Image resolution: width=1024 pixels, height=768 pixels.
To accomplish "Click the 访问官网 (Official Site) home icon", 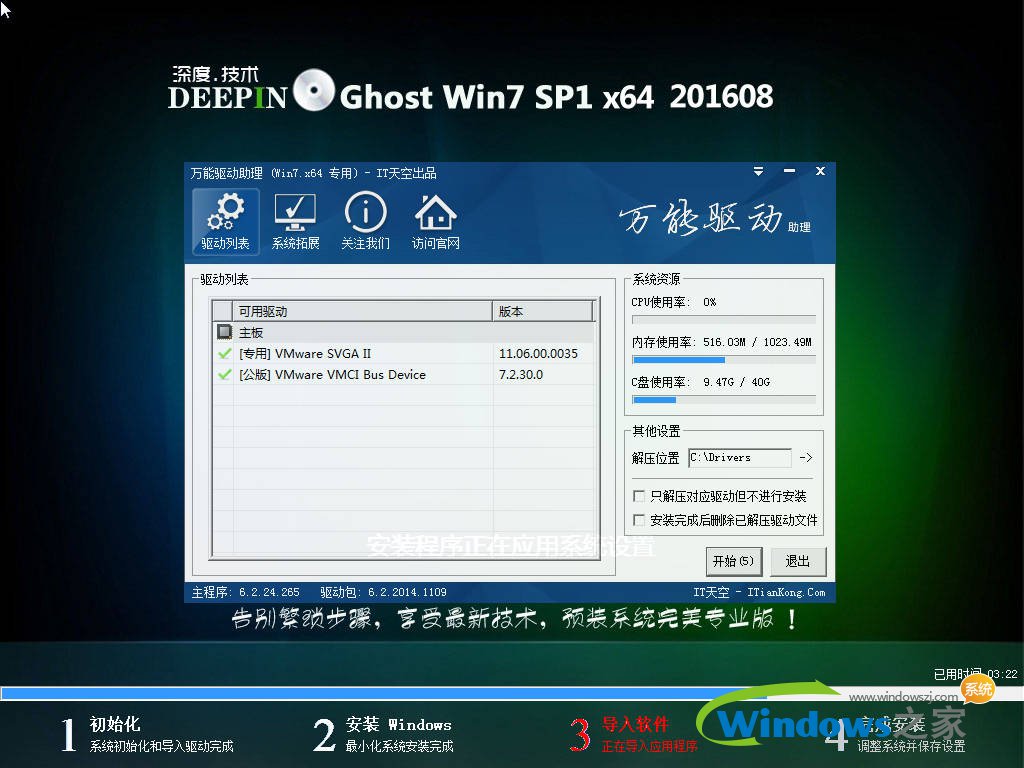I will point(435,221).
